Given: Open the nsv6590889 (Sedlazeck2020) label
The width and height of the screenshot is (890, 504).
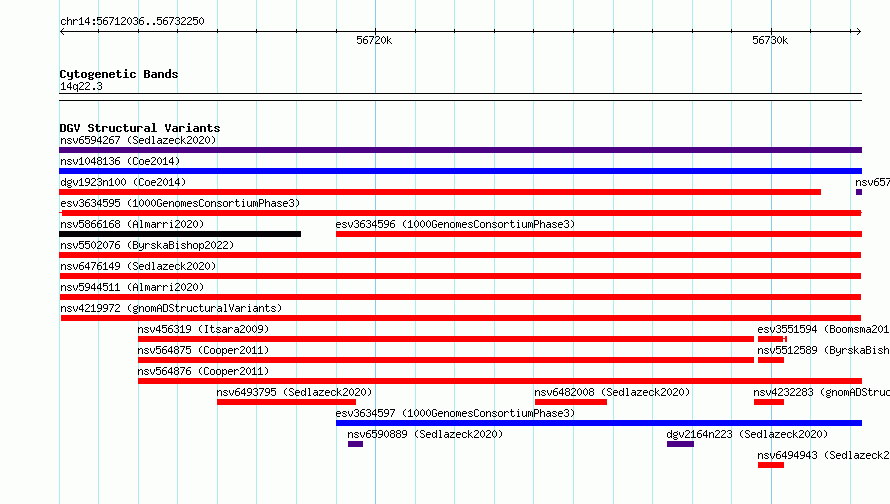Looking at the screenshot, I should point(425,434).
